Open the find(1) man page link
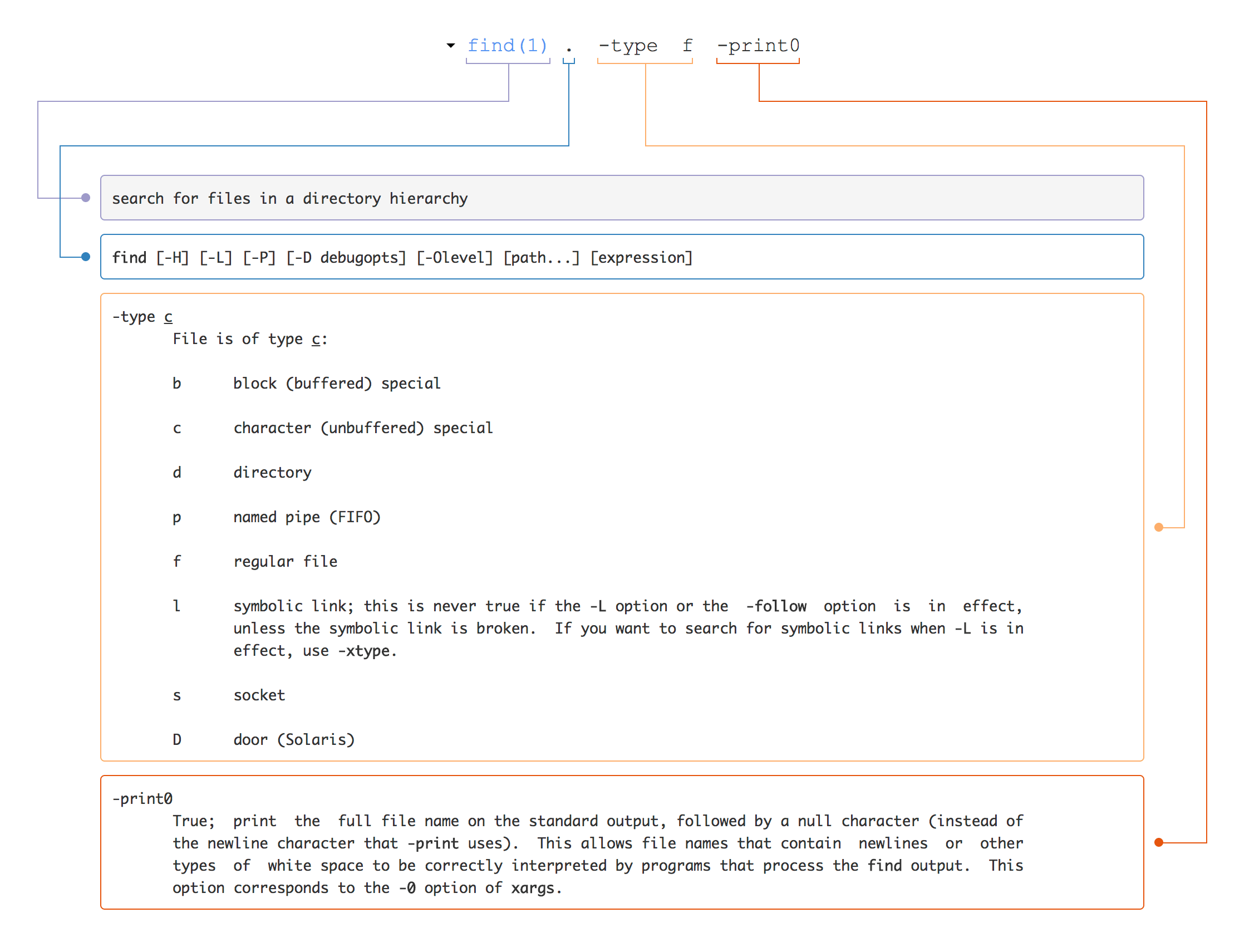This screenshot has height=952, width=1259. click(x=507, y=45)
